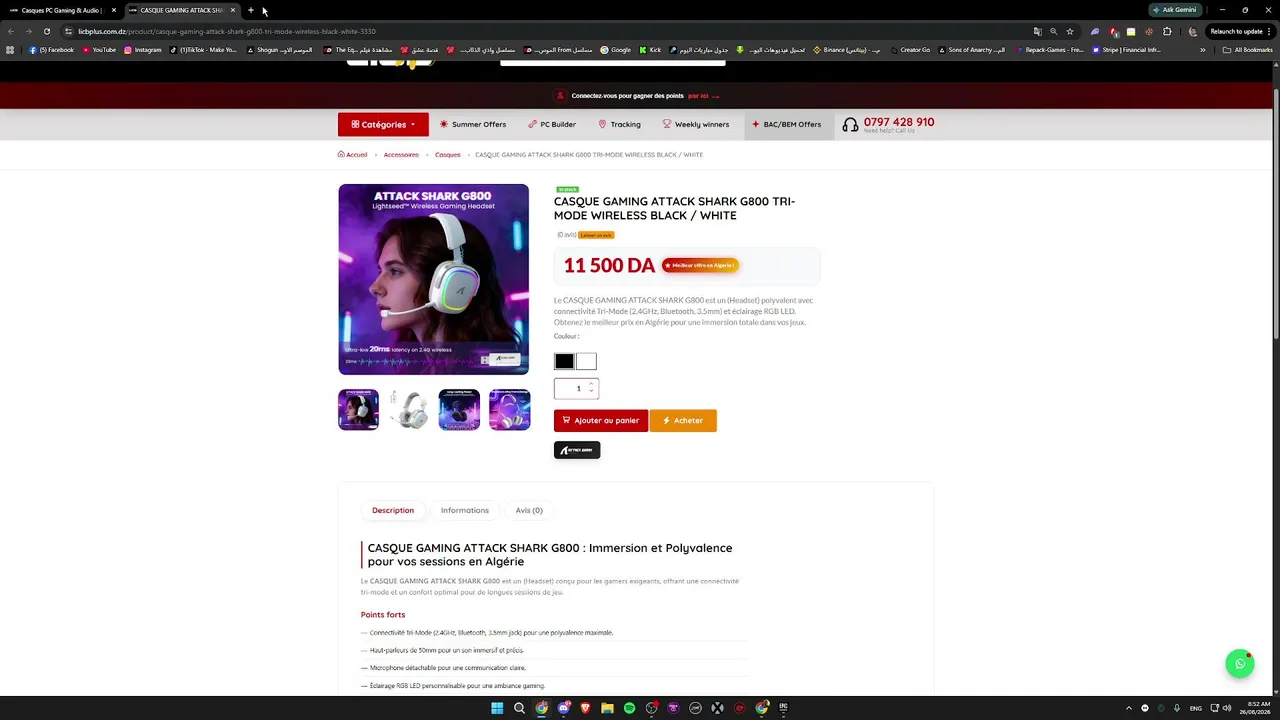Click the taskbar clock showing 8:52 AM
Viewport: 1280px width, 720px height.
point(1255,708)
